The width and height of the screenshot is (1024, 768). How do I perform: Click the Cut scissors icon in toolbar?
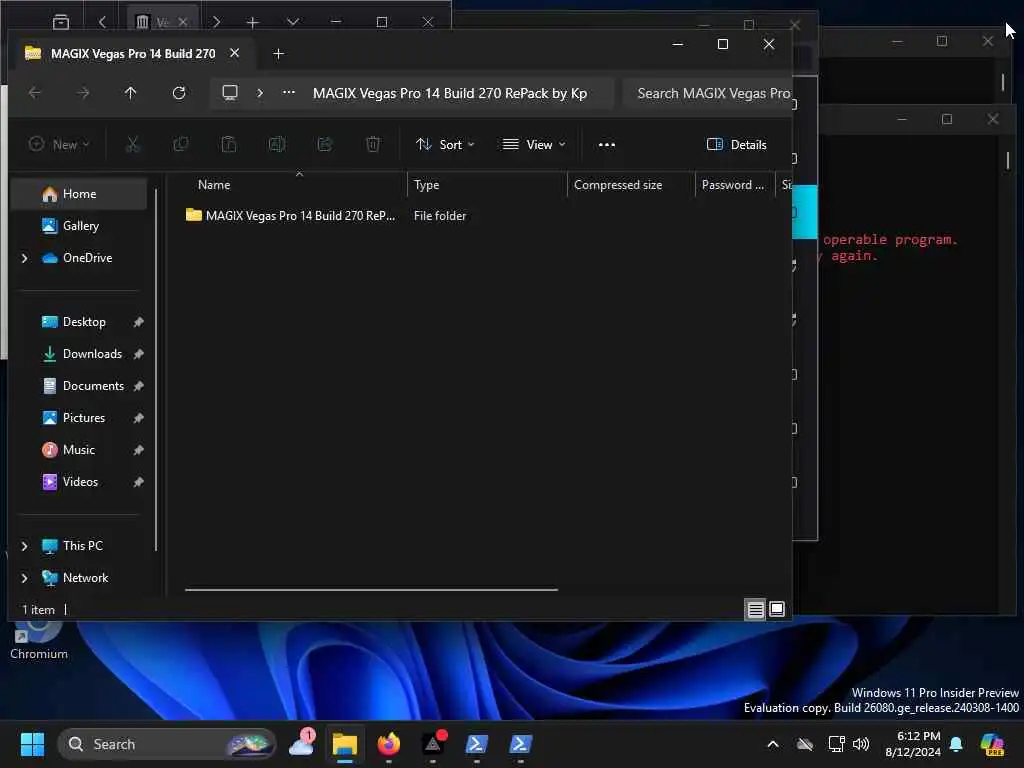(x=133, y=144)
